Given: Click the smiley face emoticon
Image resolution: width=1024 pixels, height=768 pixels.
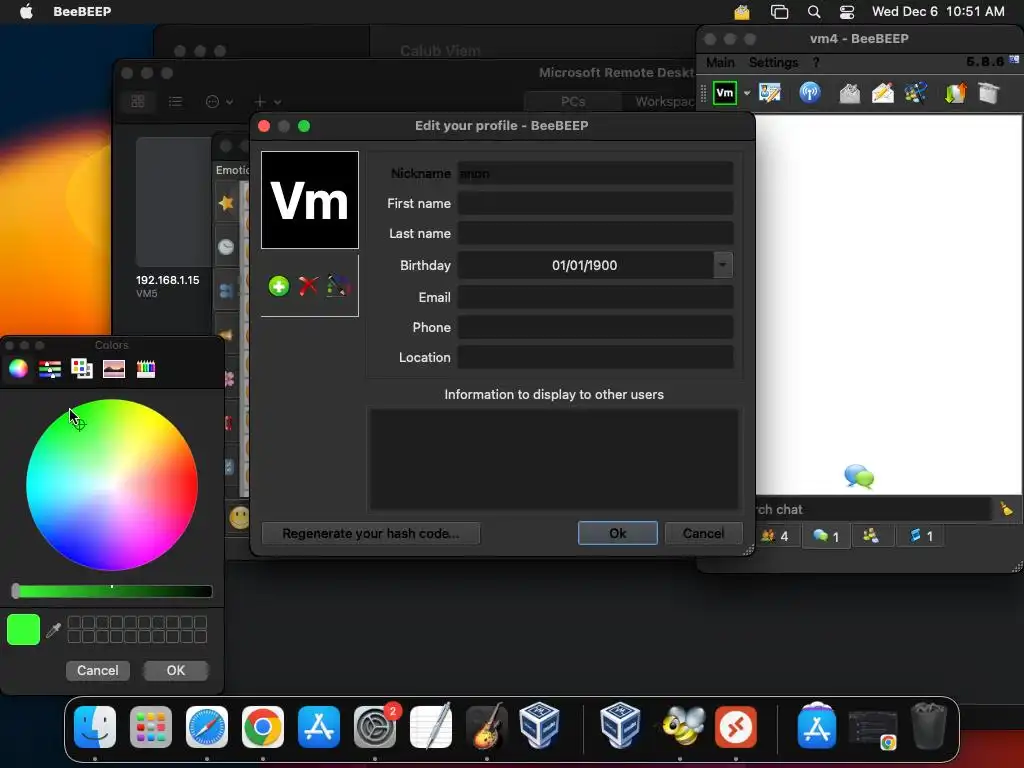Looking at the screenshot, I should [x=239, y=518].
